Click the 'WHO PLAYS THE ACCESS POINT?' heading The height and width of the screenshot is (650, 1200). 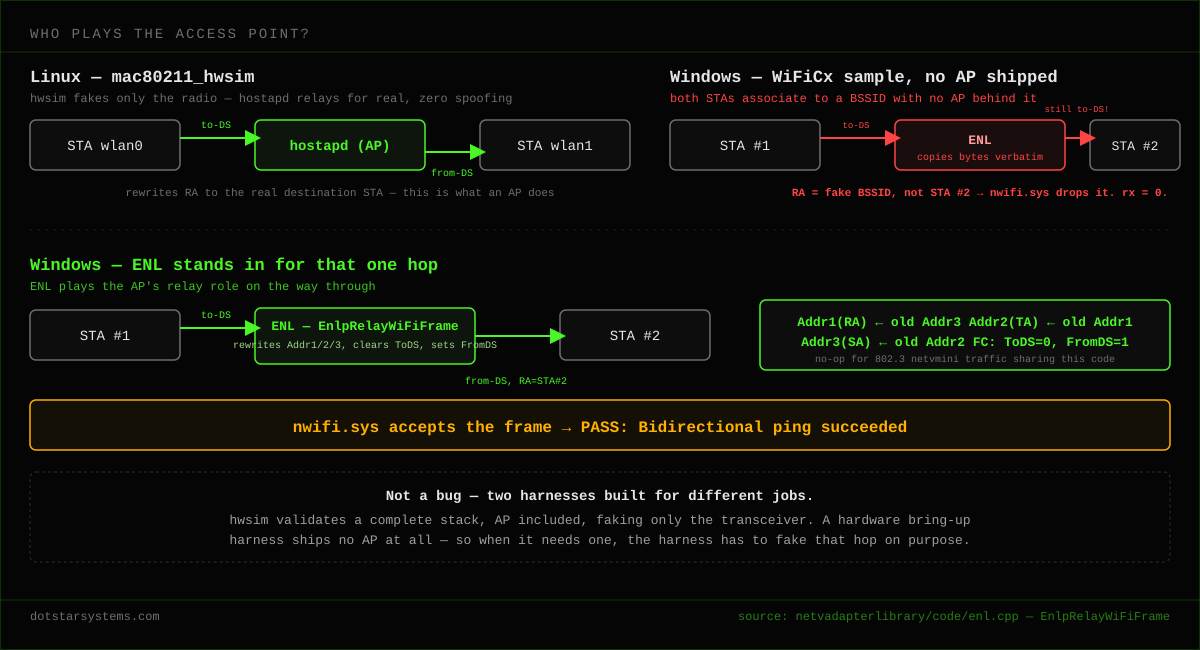tap(170, 34)
